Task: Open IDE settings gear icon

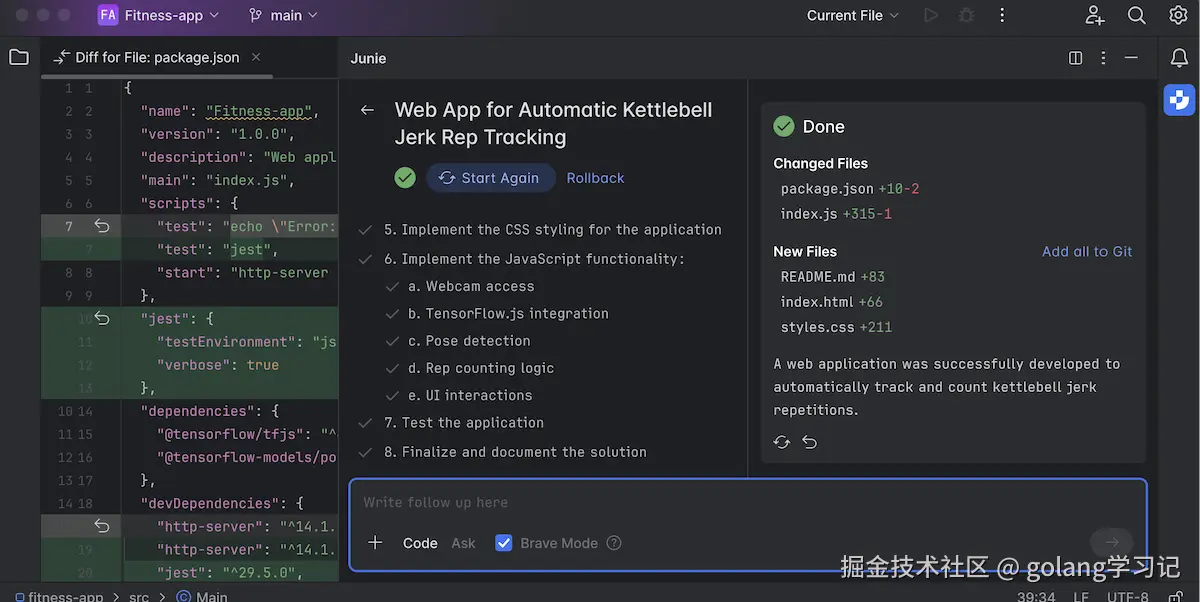Action: click(x=1178, y=16)
